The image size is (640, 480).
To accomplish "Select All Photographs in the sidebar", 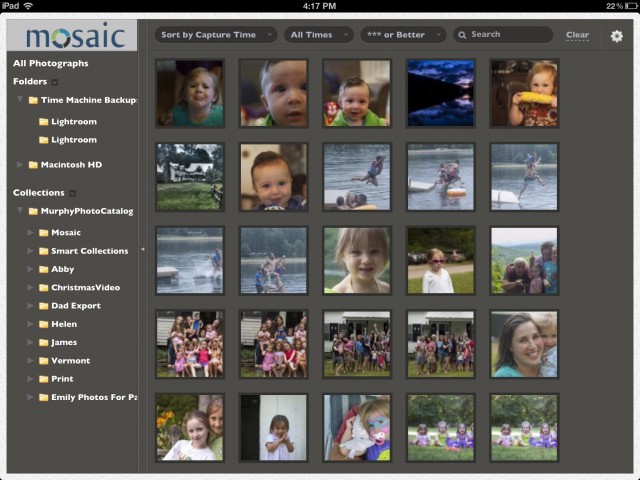I will (50, 64).
